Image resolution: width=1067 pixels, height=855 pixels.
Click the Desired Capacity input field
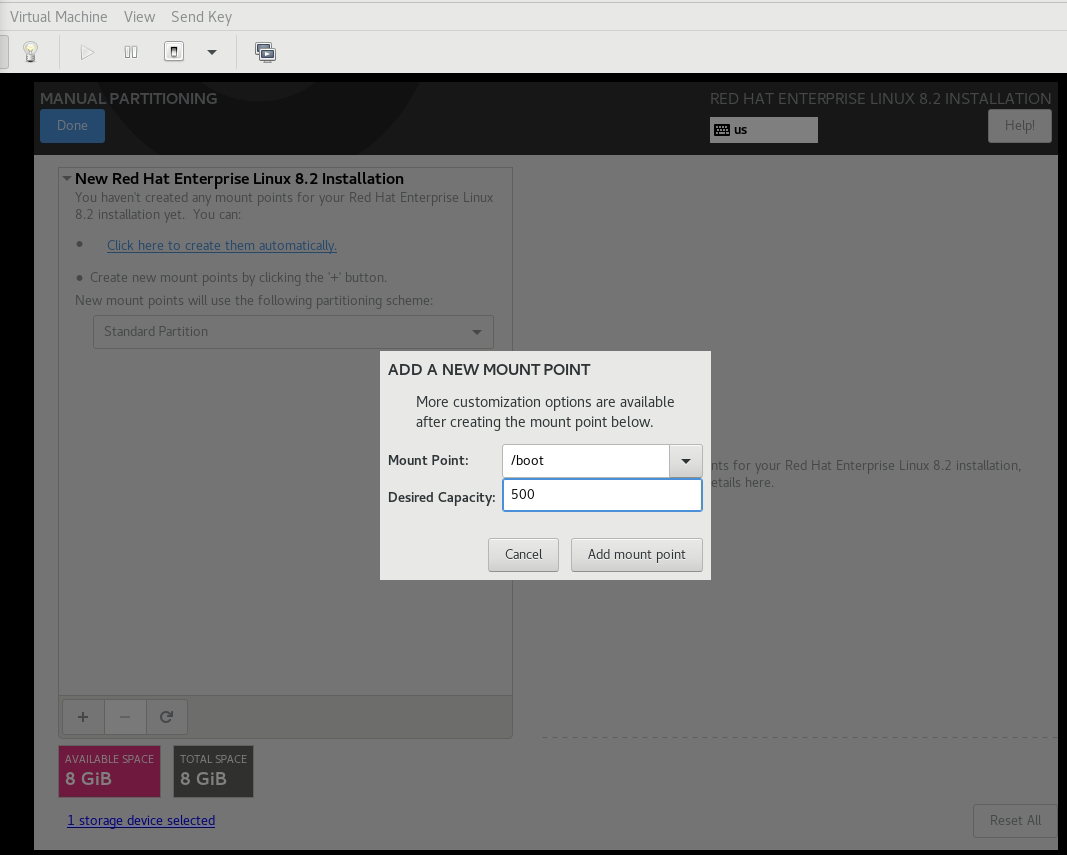[602, 495]
